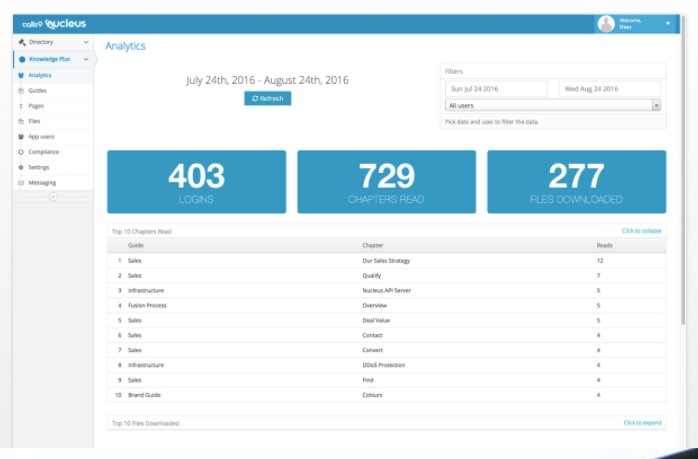Screen dimensions: 698x459
Task: Click the date range heading text
Action: tap(267, 80)
